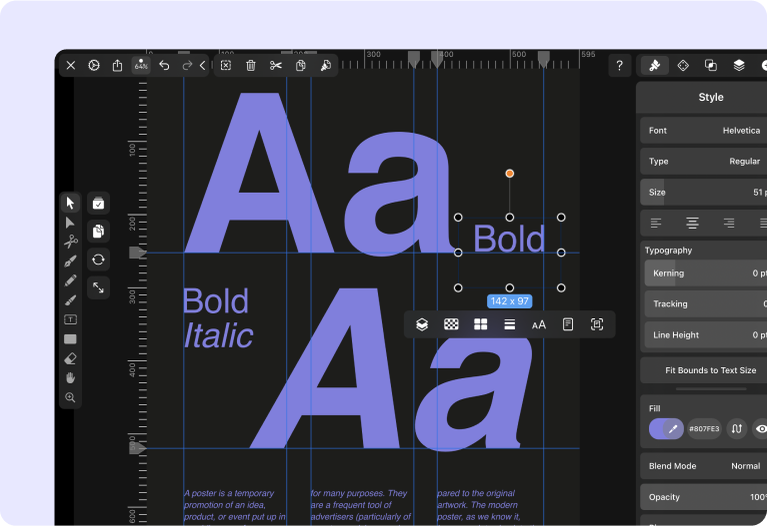
Task: Open the Arrange tab diamond icon
Action: click(683, 66)
